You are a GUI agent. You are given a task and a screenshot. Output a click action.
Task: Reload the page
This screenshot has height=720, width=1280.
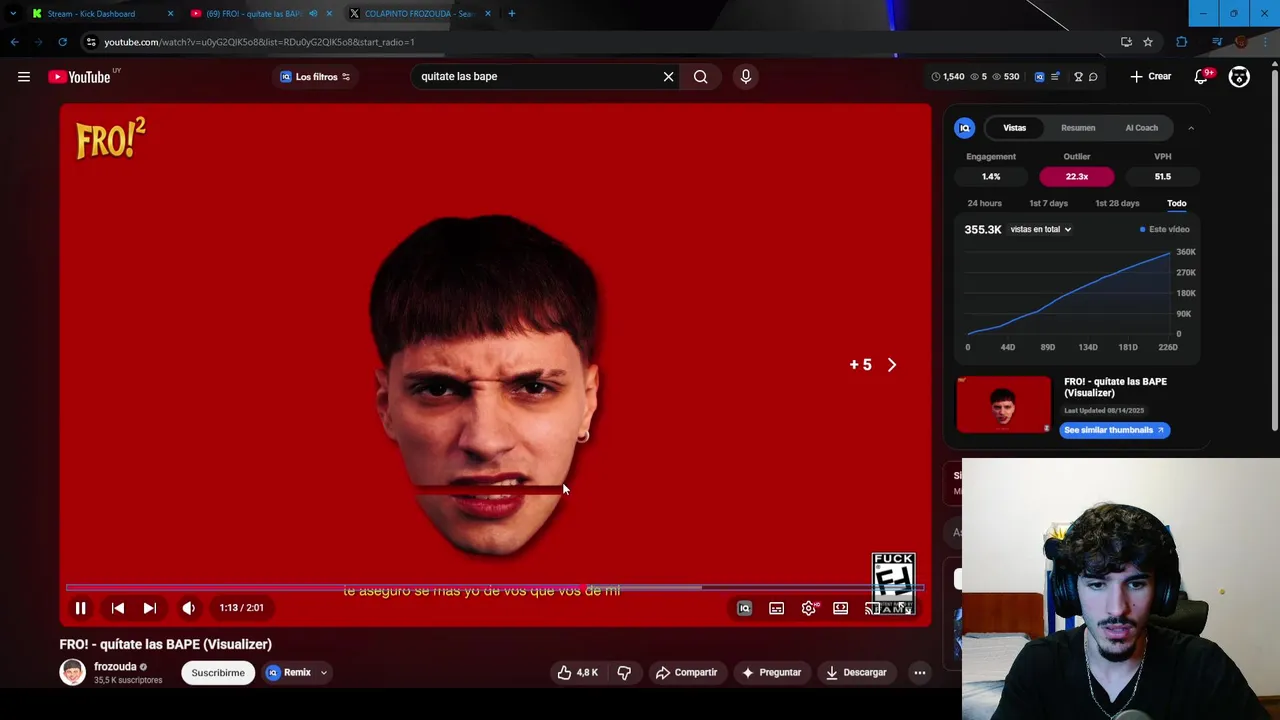[62, 42]
